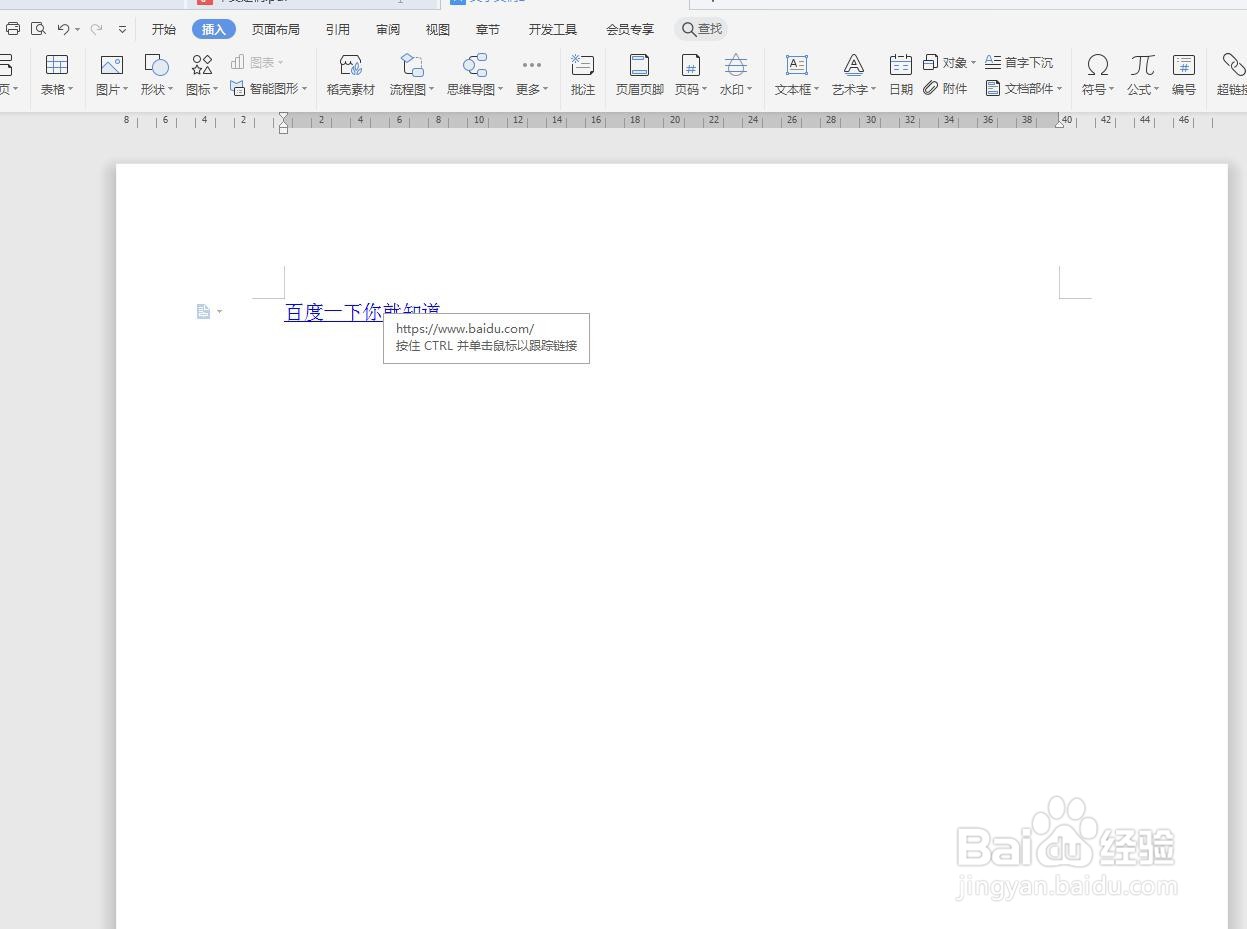Click the 百度一下你就知道 hyperlink text
The image size is (1247, 929).
click(x=363, y=312)
